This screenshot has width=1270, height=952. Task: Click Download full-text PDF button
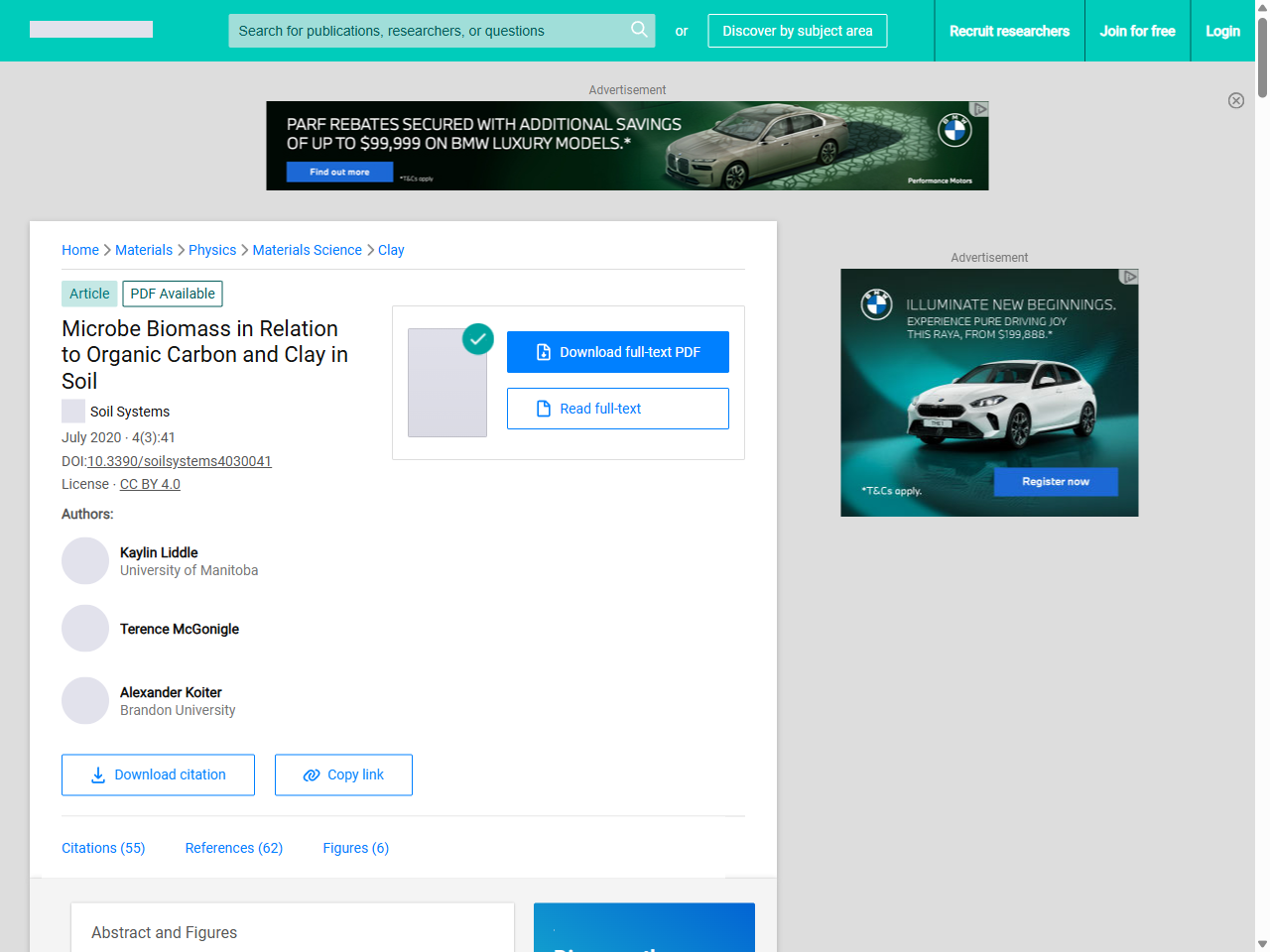(x=617, y=352)
